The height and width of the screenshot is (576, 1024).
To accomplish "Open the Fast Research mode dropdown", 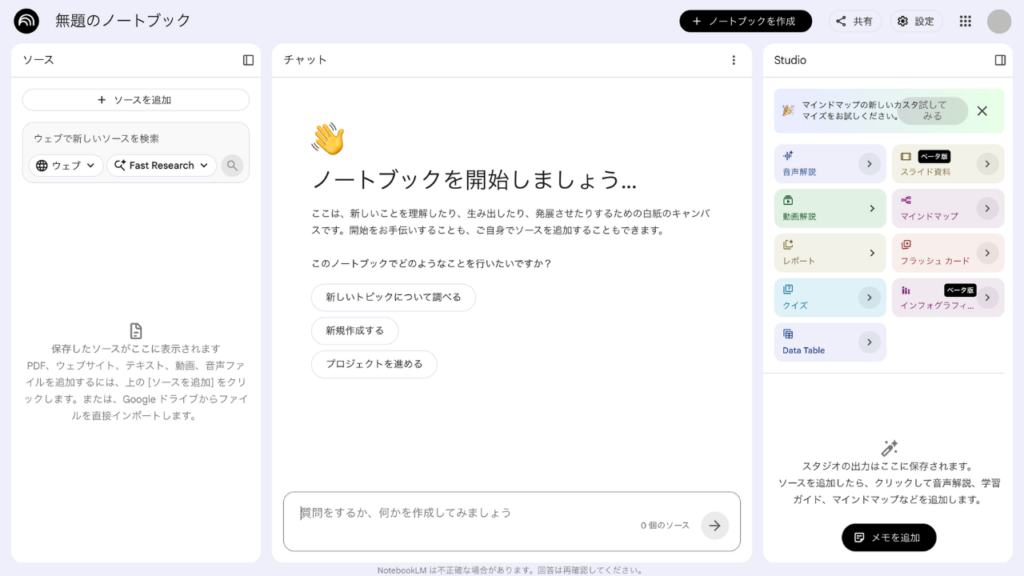I will [x=161, y=165].
